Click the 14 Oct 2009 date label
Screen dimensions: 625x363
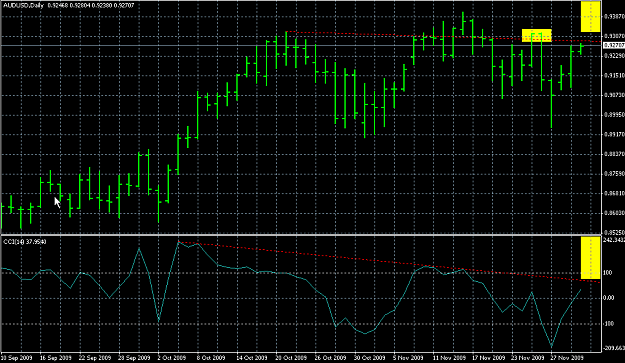tap(252, 358)
